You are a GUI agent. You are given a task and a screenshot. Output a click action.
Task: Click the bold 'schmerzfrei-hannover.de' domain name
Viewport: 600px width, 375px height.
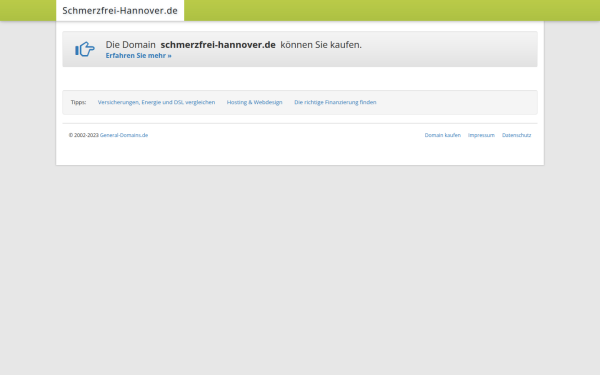[x=218, y=45]
